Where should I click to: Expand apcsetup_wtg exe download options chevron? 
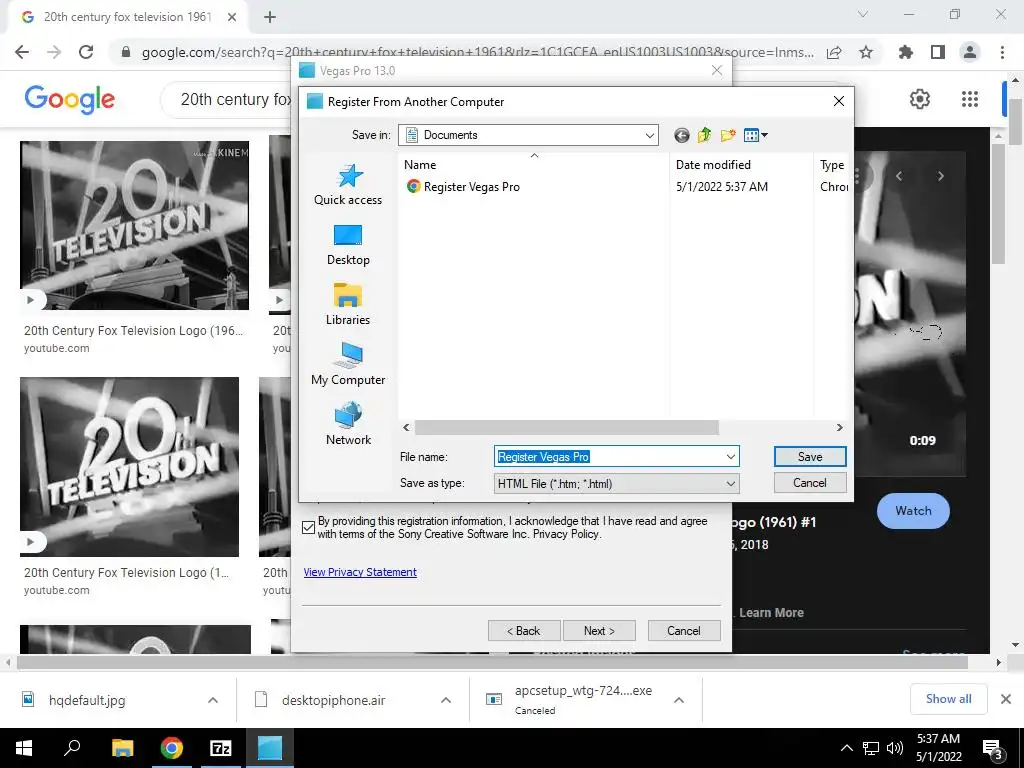pos(679,700)
